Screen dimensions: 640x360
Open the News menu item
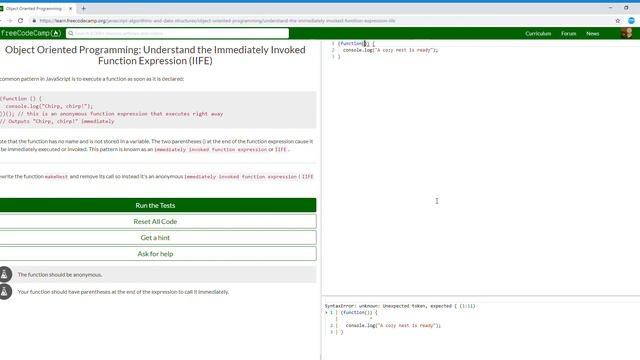point(593,33)
